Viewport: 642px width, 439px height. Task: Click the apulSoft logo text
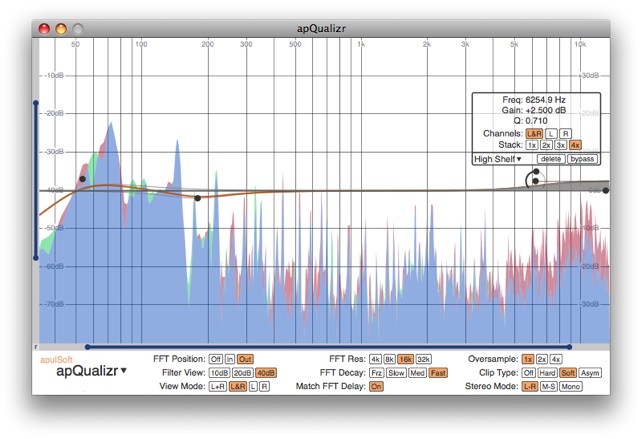tap(56, 360)
